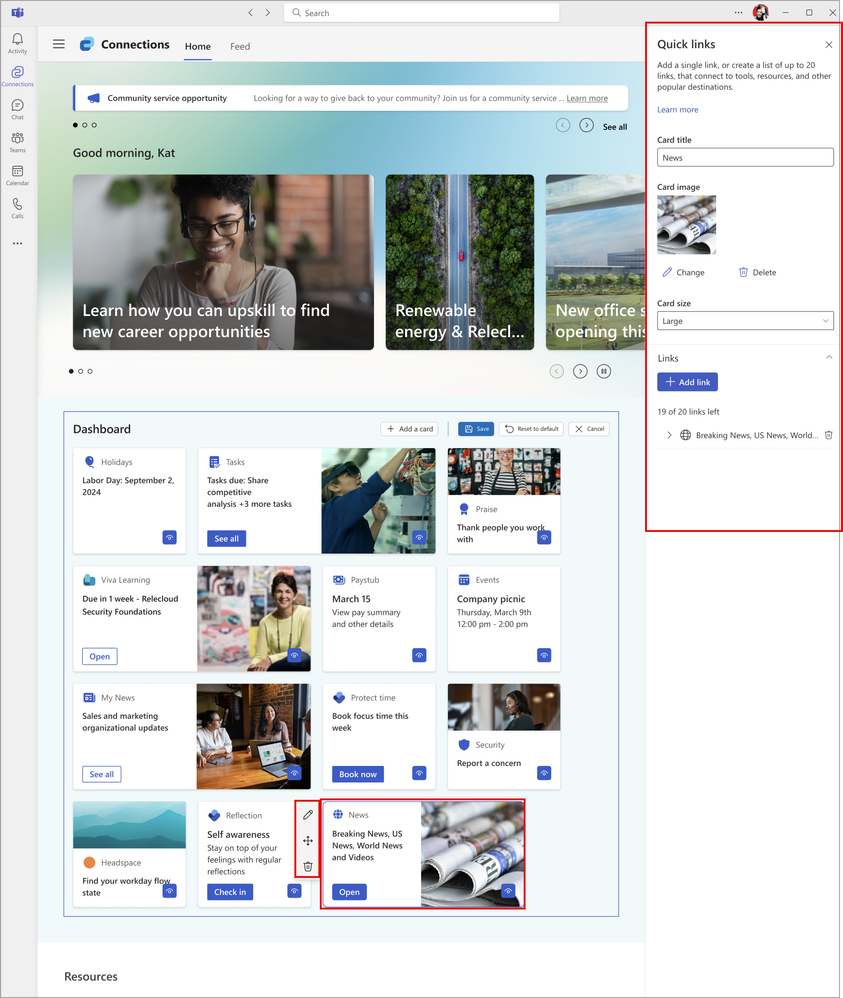Toggle audience eye on Security card

pyautogui.click(x=544, y=773)
